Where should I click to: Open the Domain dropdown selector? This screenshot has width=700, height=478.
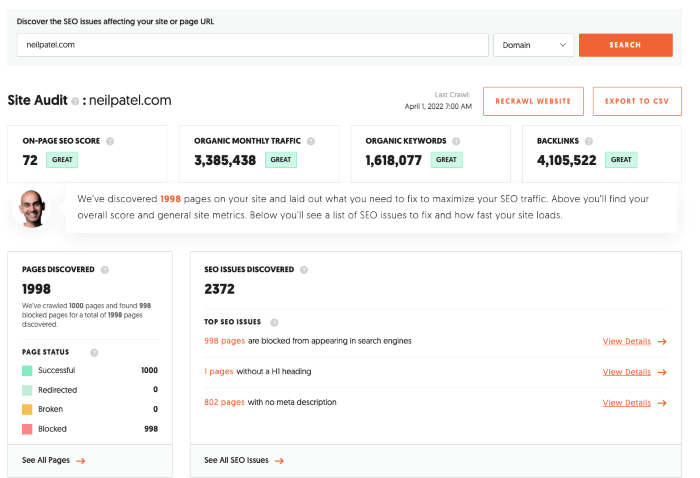[533, 45]
